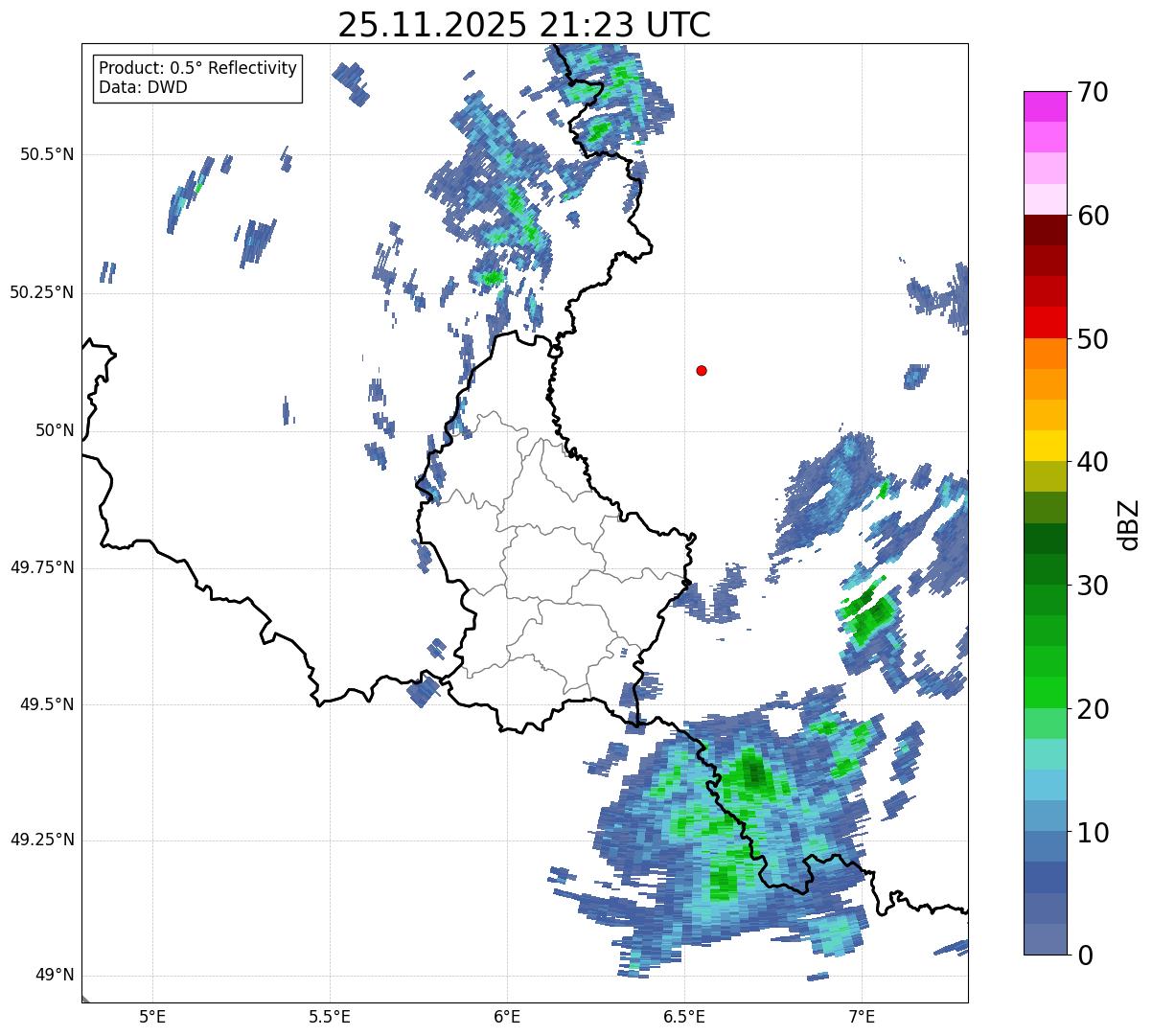Click the 50.25°N latitude label
This screenshot has width=1152, height=1036.
point(42,292)
